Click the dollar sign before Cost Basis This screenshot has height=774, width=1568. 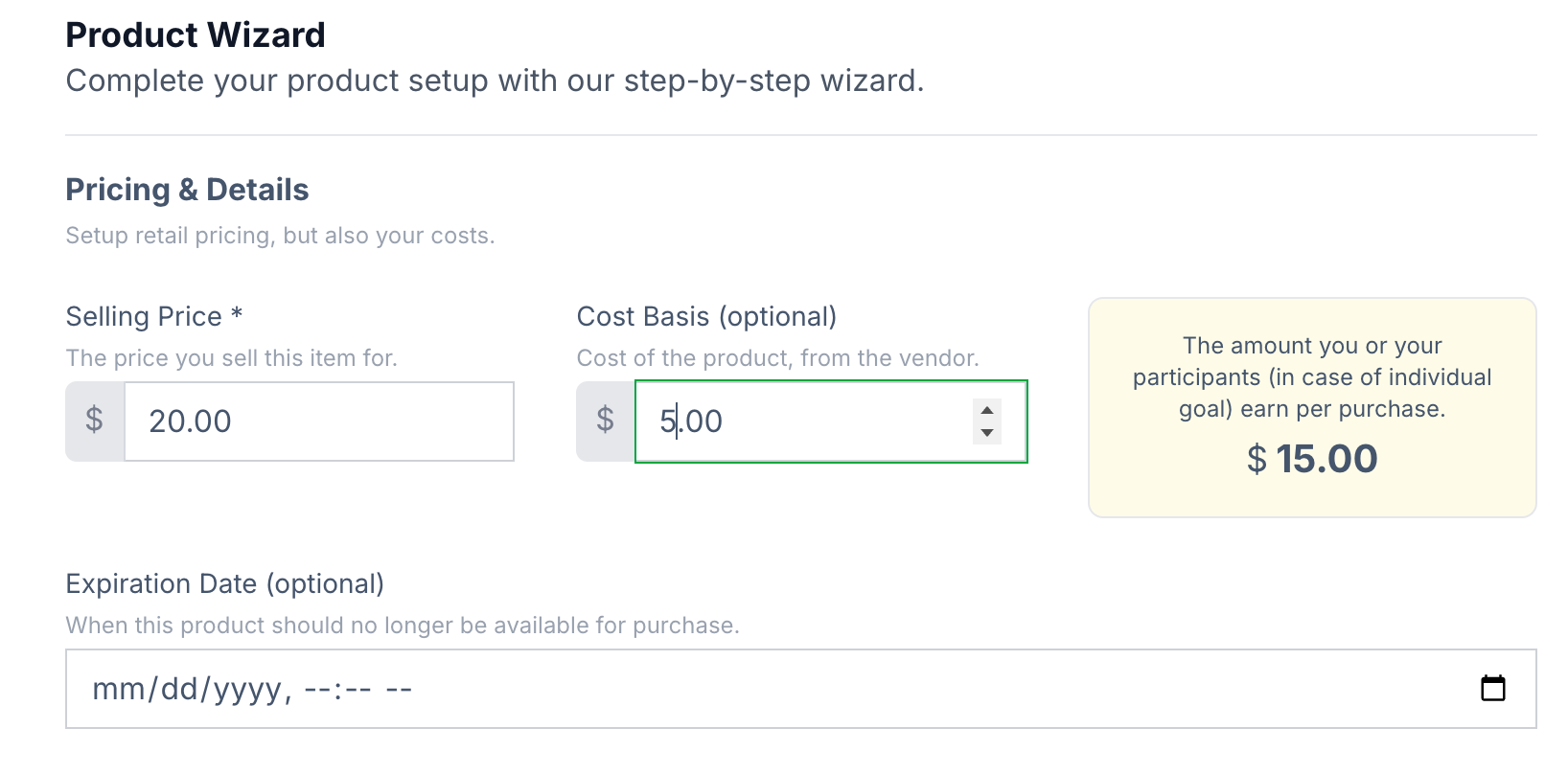pyautogui.click(x=605, y=421)
